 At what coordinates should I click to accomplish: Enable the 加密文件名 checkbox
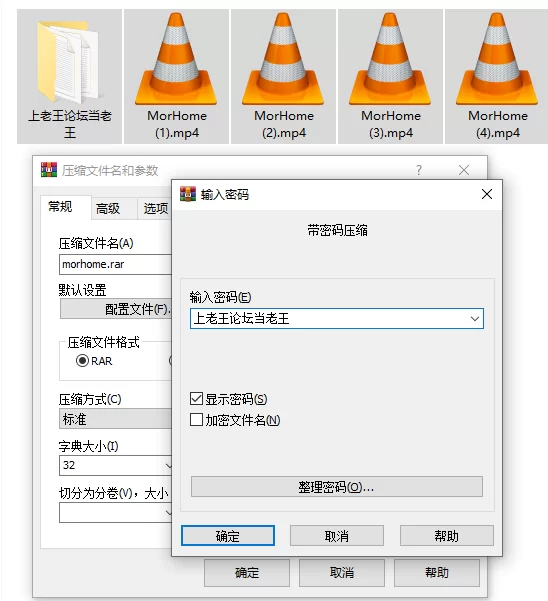196,420
